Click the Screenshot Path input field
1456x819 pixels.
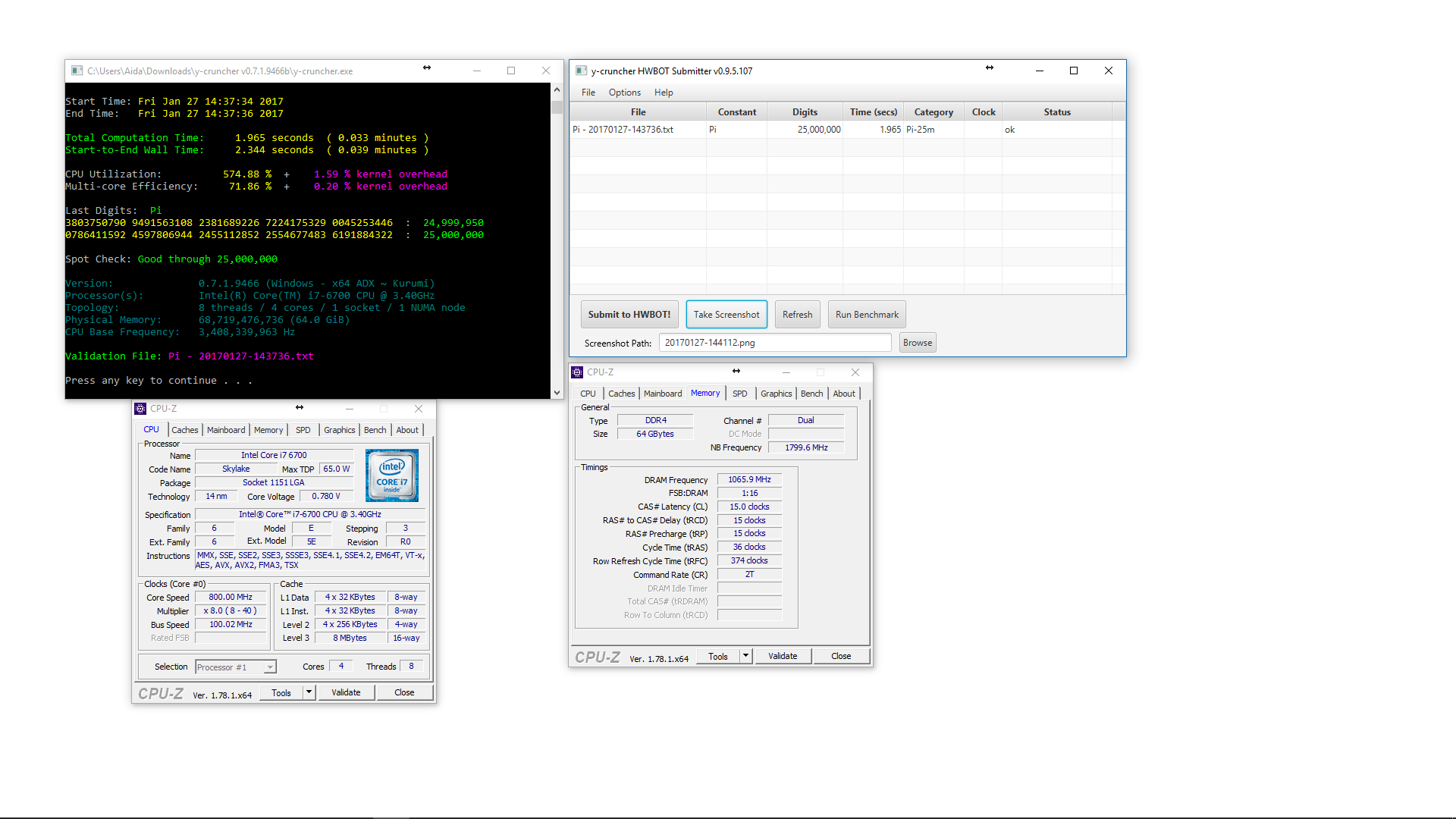tap(775, 343)
